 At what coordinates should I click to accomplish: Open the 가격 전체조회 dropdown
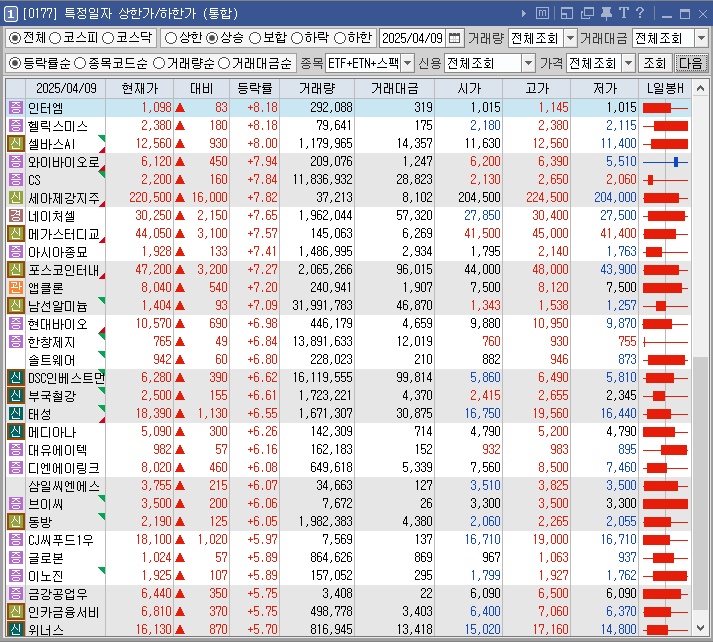coord(628,63)
